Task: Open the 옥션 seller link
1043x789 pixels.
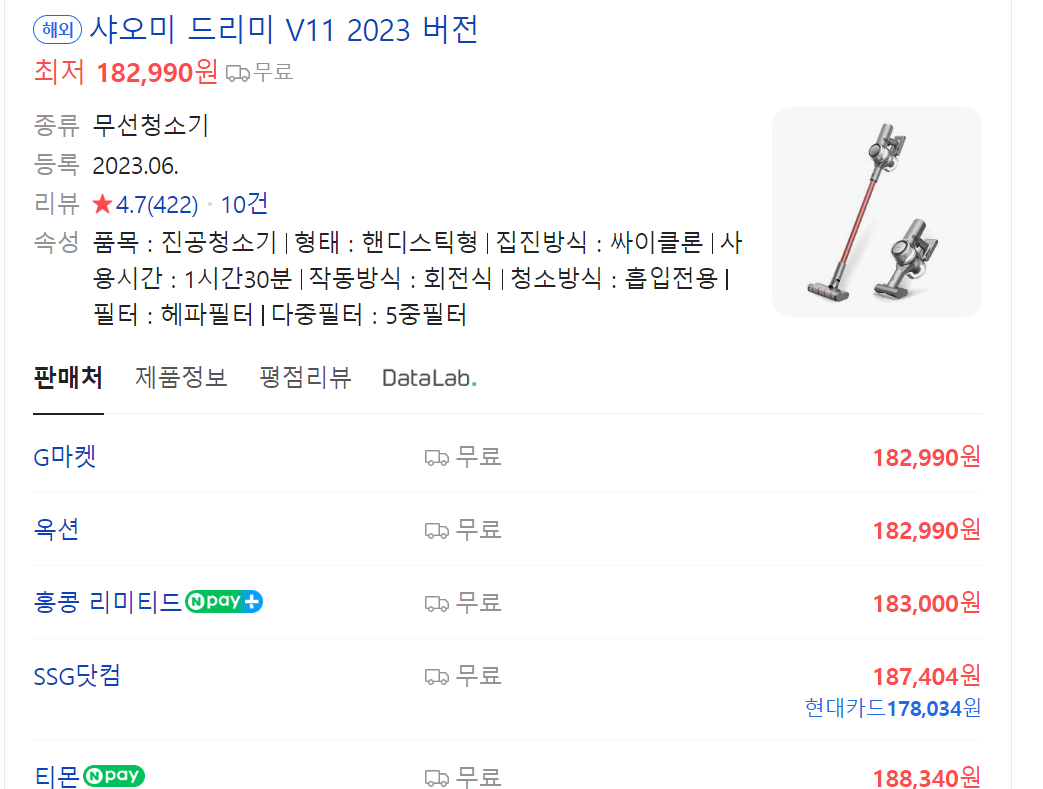Action: click(57, 530)
